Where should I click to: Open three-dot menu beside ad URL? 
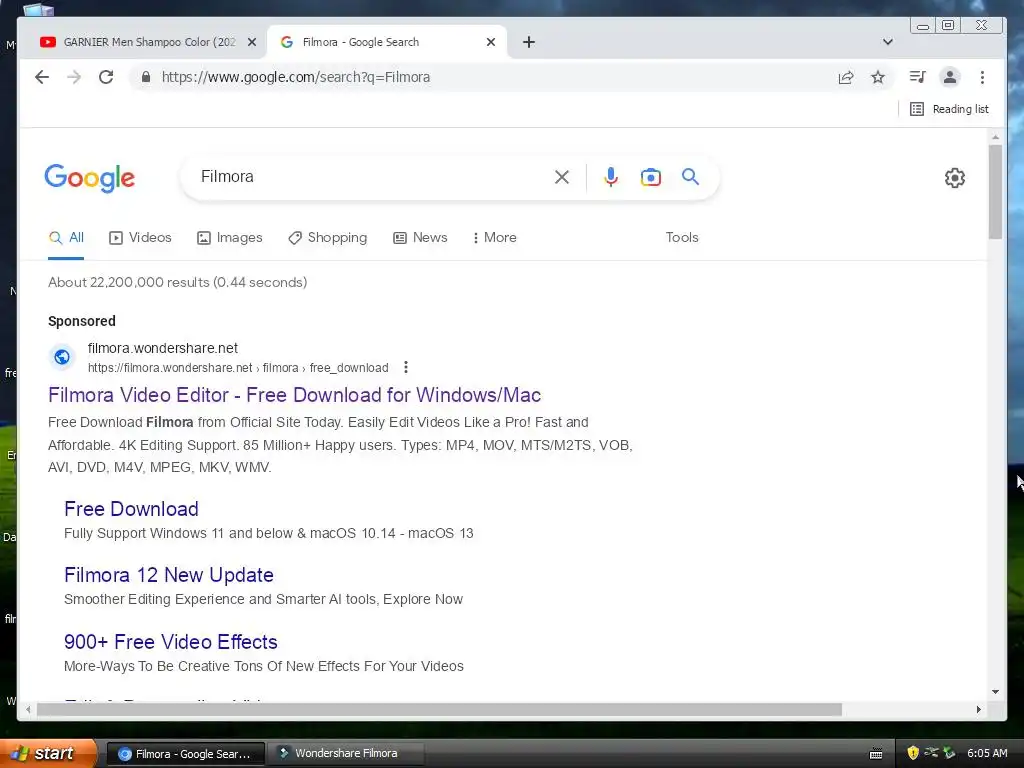pyautogui.click(x=406, y=367)
